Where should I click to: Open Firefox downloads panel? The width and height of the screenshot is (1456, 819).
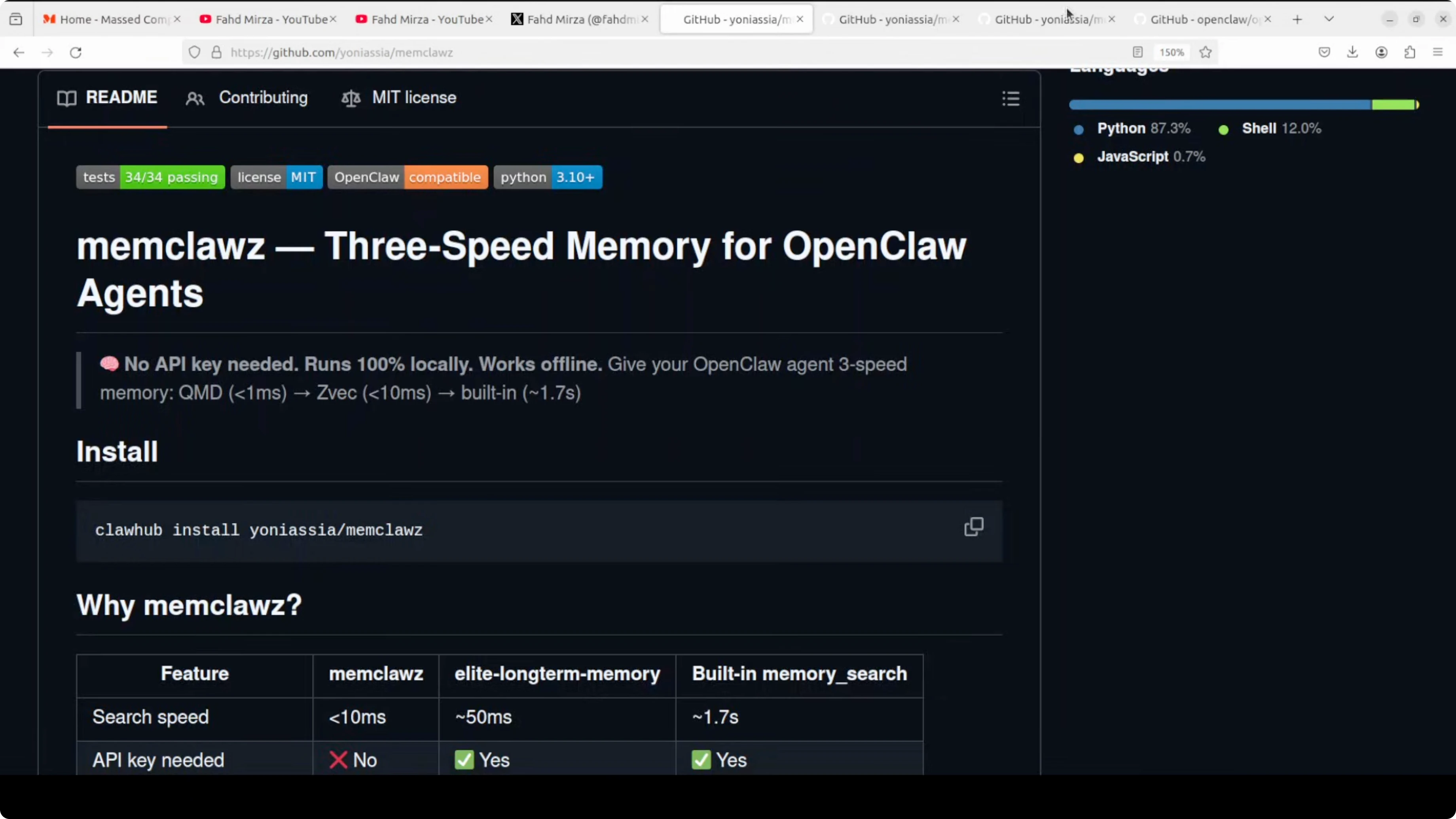pos(1353,53)
